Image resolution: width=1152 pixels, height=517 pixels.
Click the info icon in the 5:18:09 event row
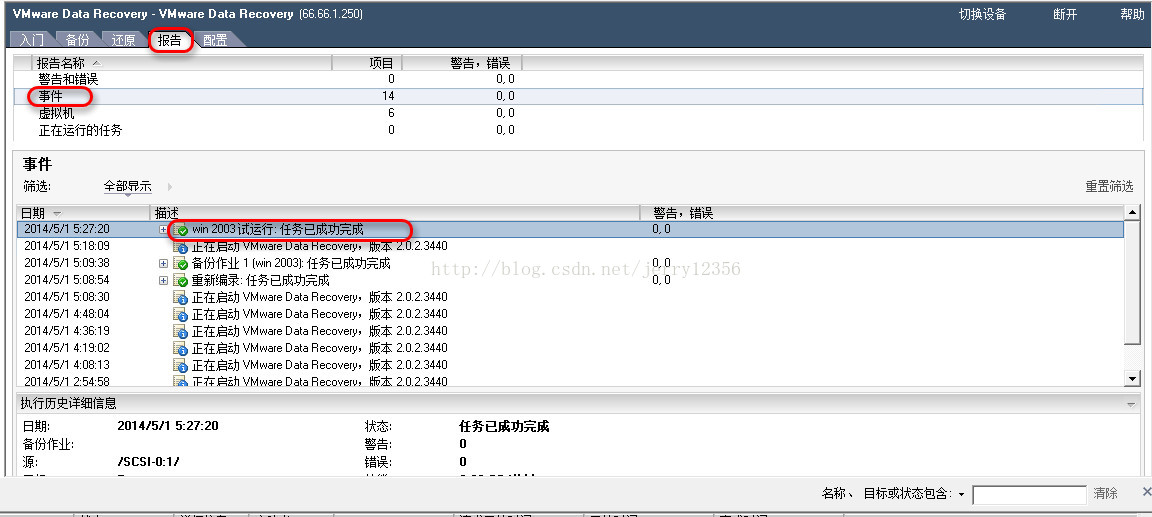181,247
